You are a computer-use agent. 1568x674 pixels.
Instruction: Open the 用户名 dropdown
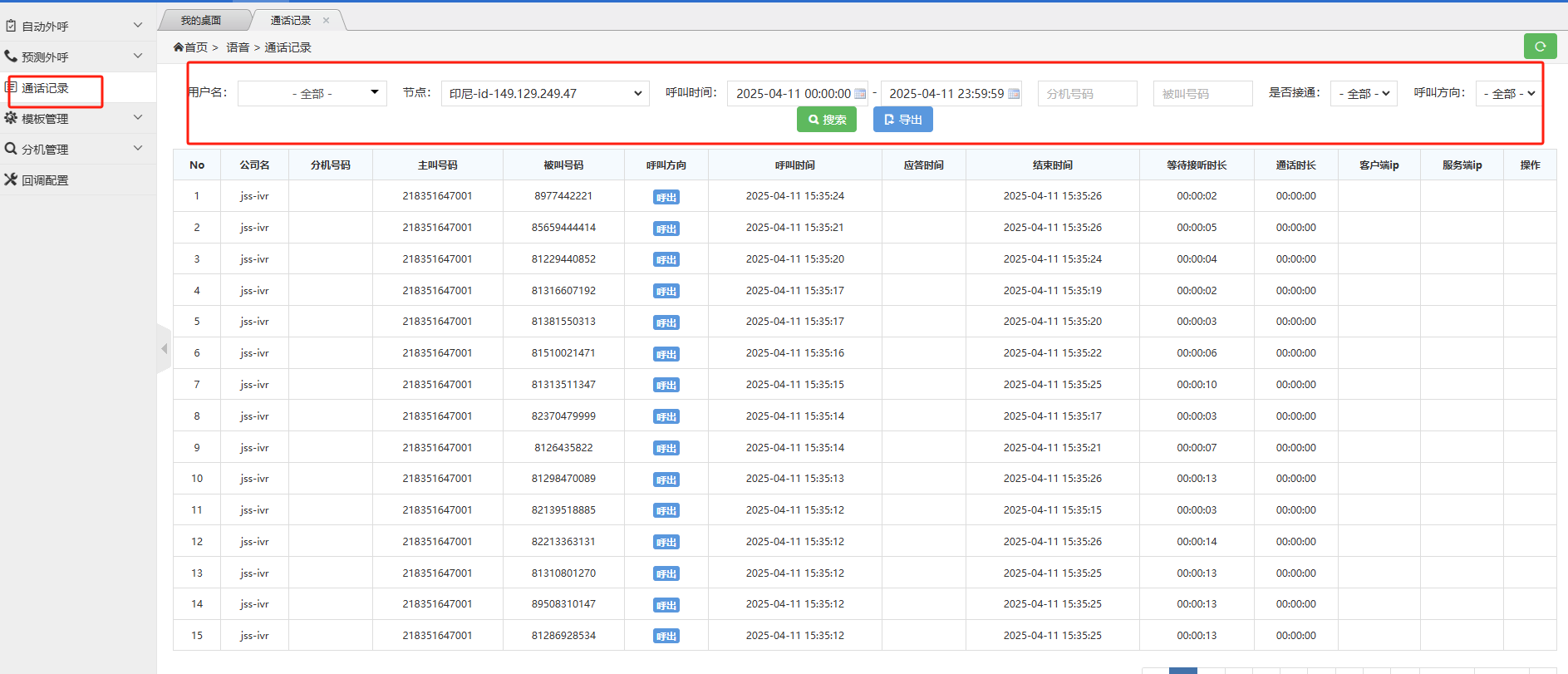(x=312, y=94)
